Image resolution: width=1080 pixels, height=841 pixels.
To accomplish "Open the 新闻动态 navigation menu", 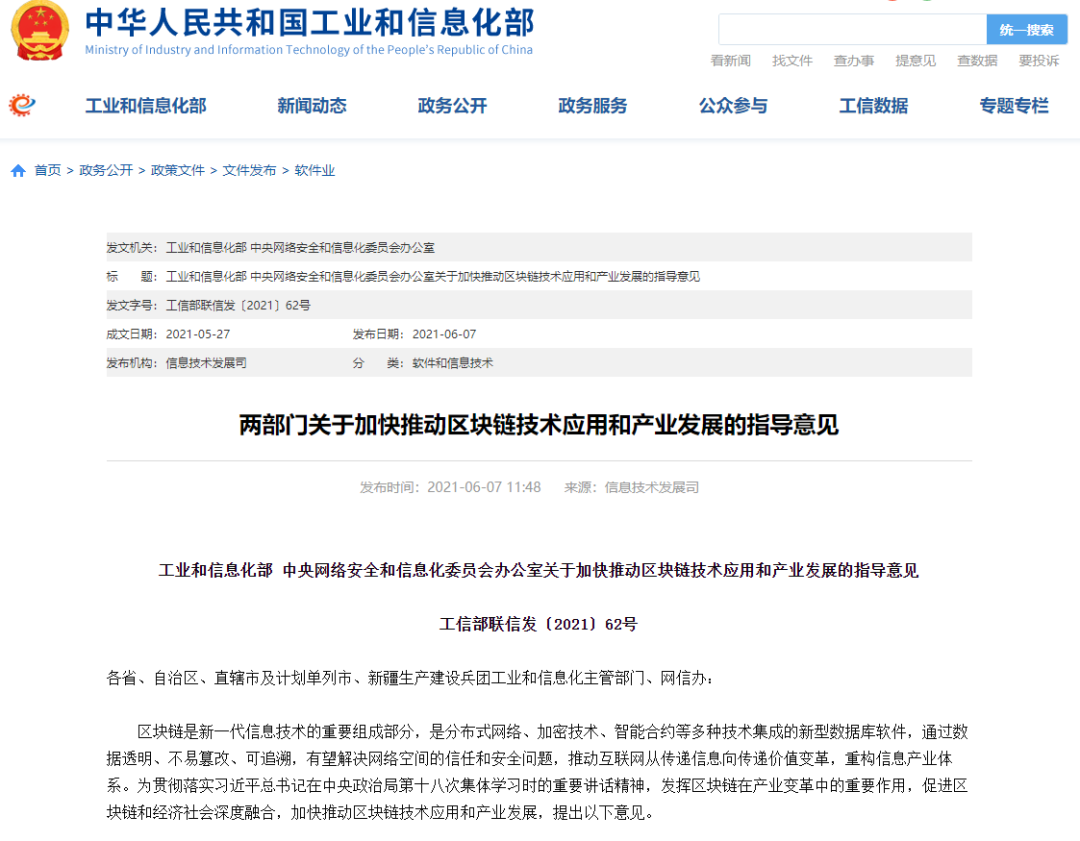I will pyautogui.click(x=311, y=104).
